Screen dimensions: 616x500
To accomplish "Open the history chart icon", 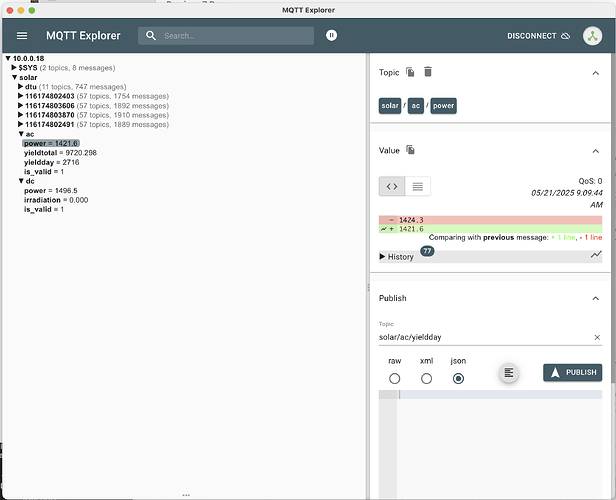I will 596,255.
